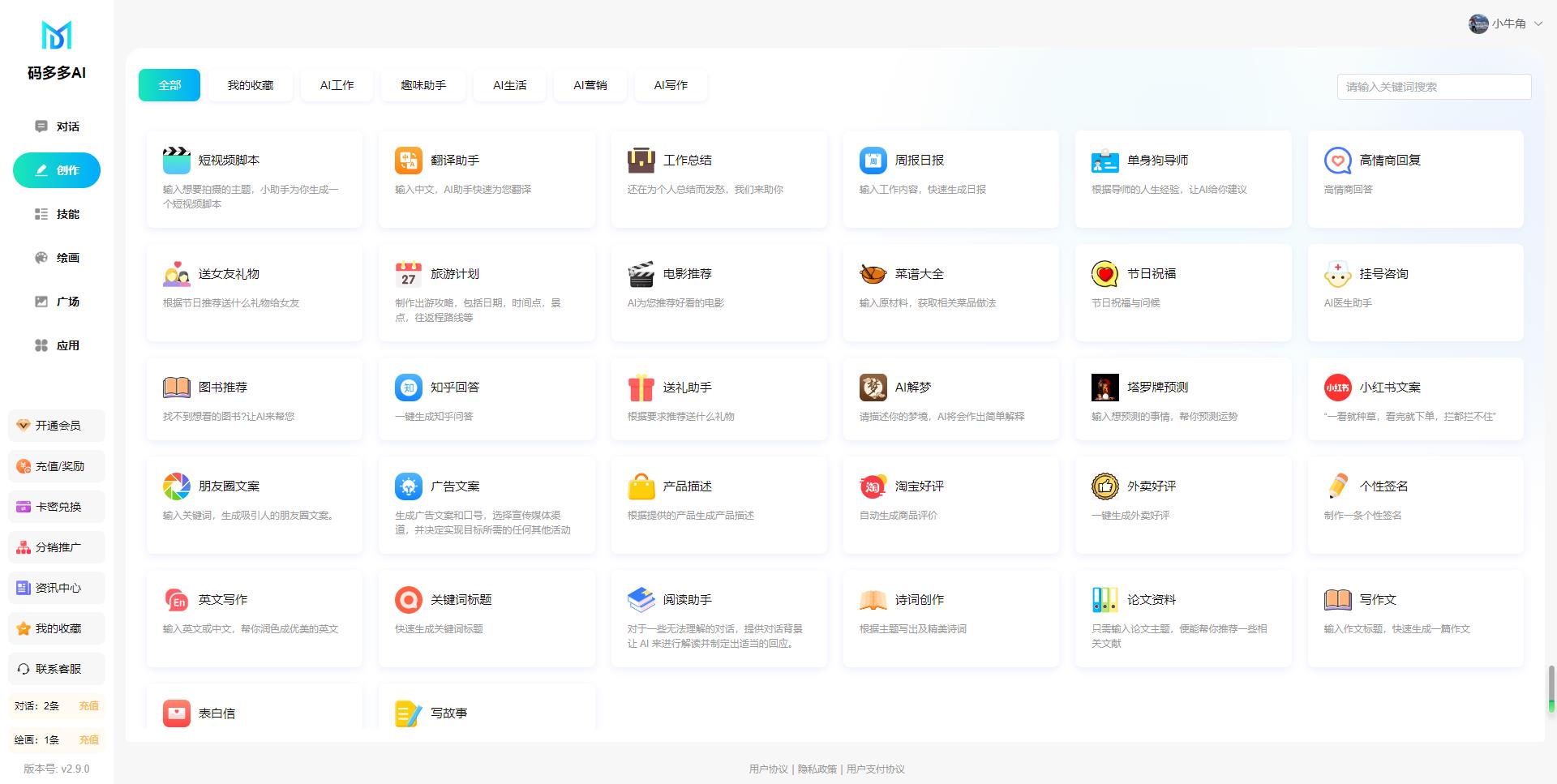The image size is (1557, 784).
Task: Open the 广告文案 blue icon
Action: click(x=408, y=486)
